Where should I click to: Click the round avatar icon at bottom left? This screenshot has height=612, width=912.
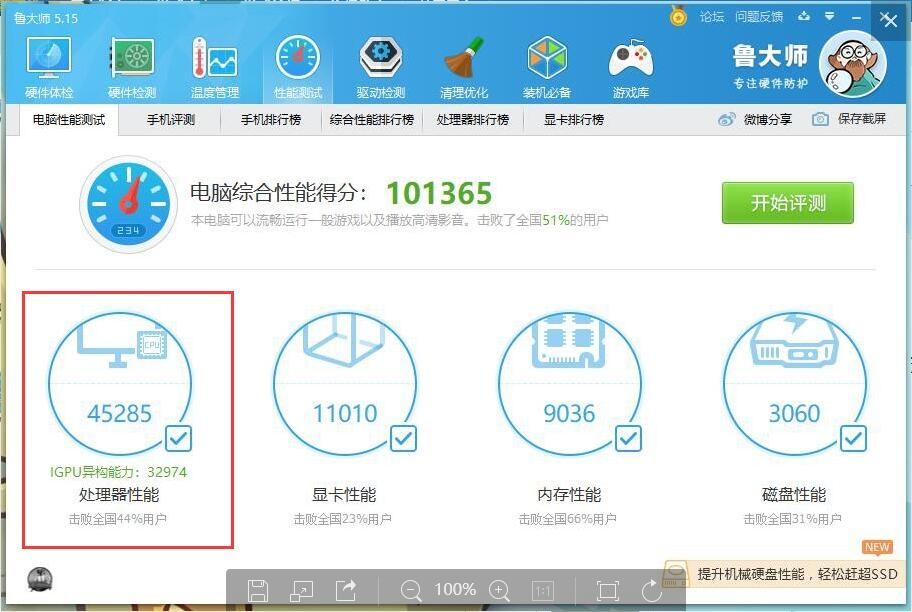click(x=40, y=579)
